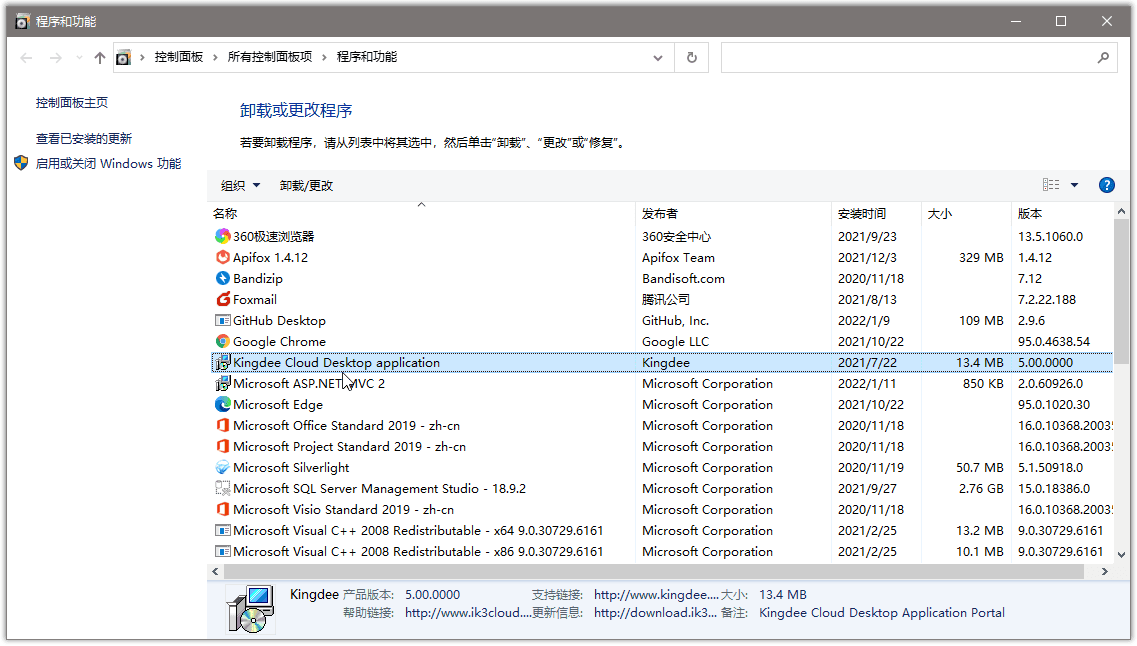Click inside the search box
1137x646 pixels.
(917, 57)
